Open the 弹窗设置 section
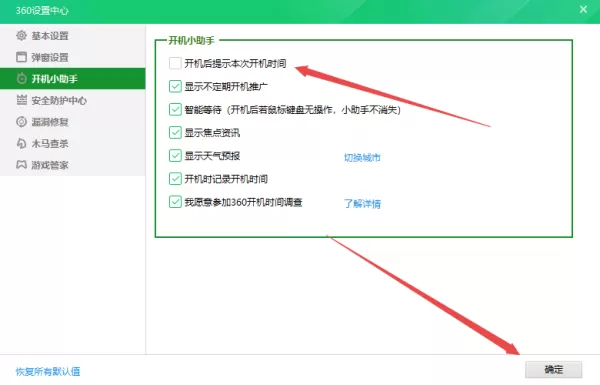Image resolution: width=600 pixels, height=385 pixels. [x=73, y=57]
